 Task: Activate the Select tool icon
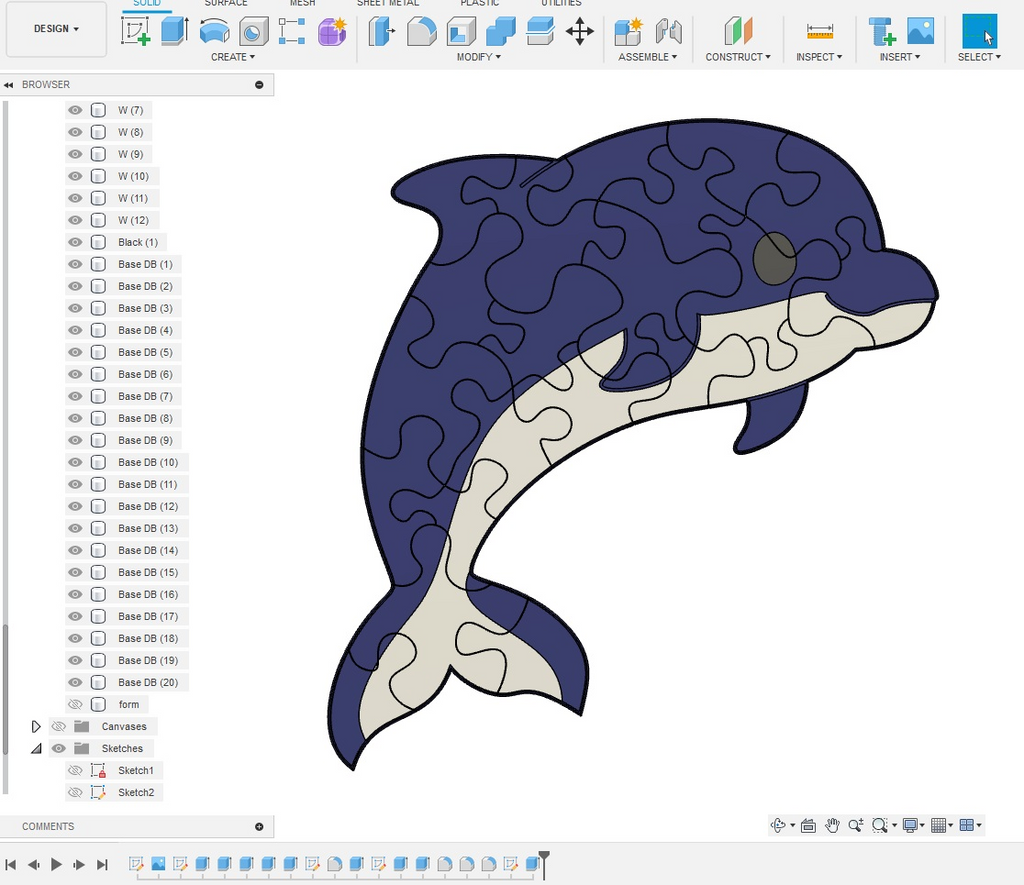pos(979,31)
